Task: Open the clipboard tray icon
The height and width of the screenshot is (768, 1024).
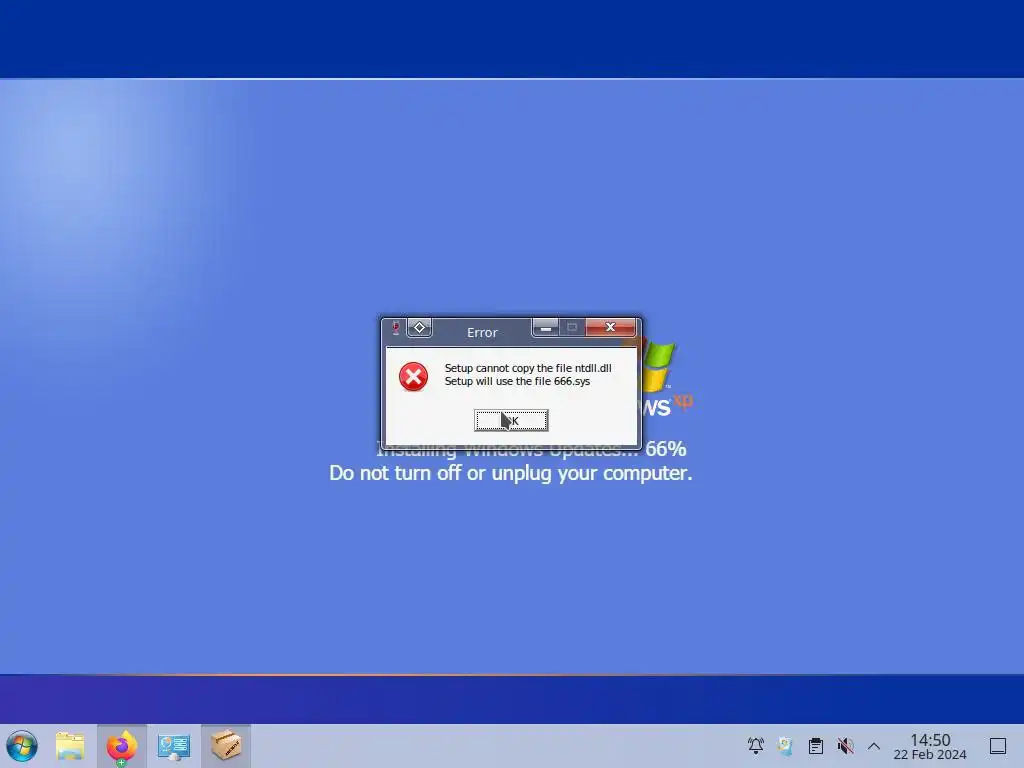Action: (815, 746)
